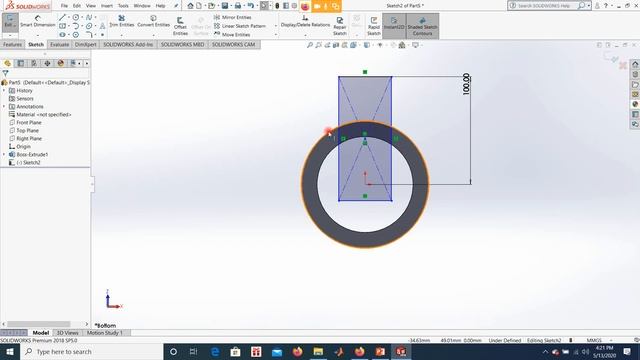Open the File menu
Image resolution: width=640 pixels, height=360 pixels.
point(64,6)
